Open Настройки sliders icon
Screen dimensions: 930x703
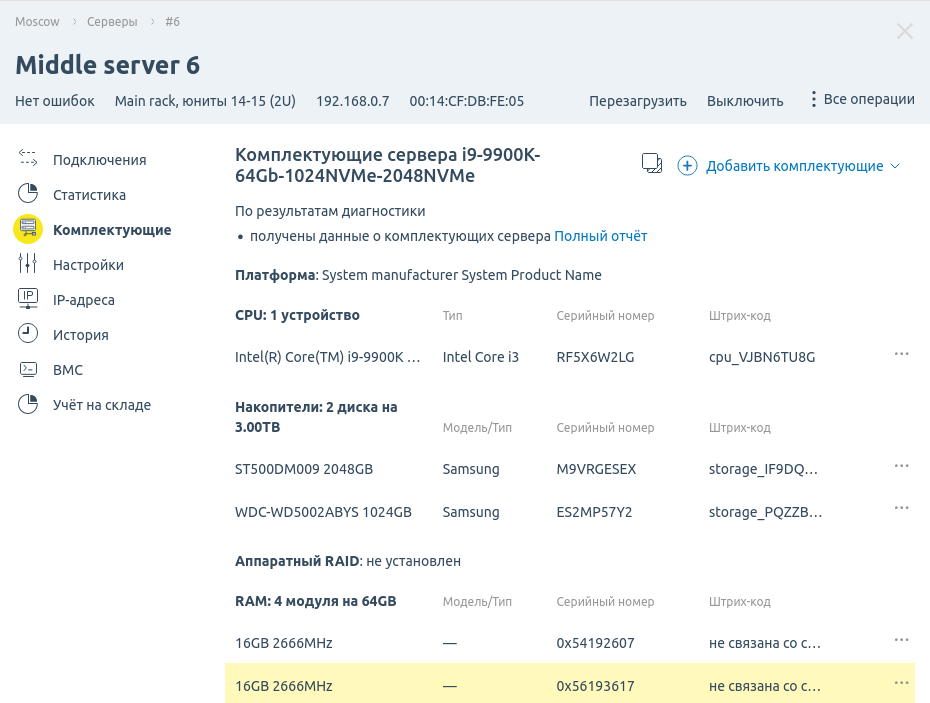click(x=28, y=264)
